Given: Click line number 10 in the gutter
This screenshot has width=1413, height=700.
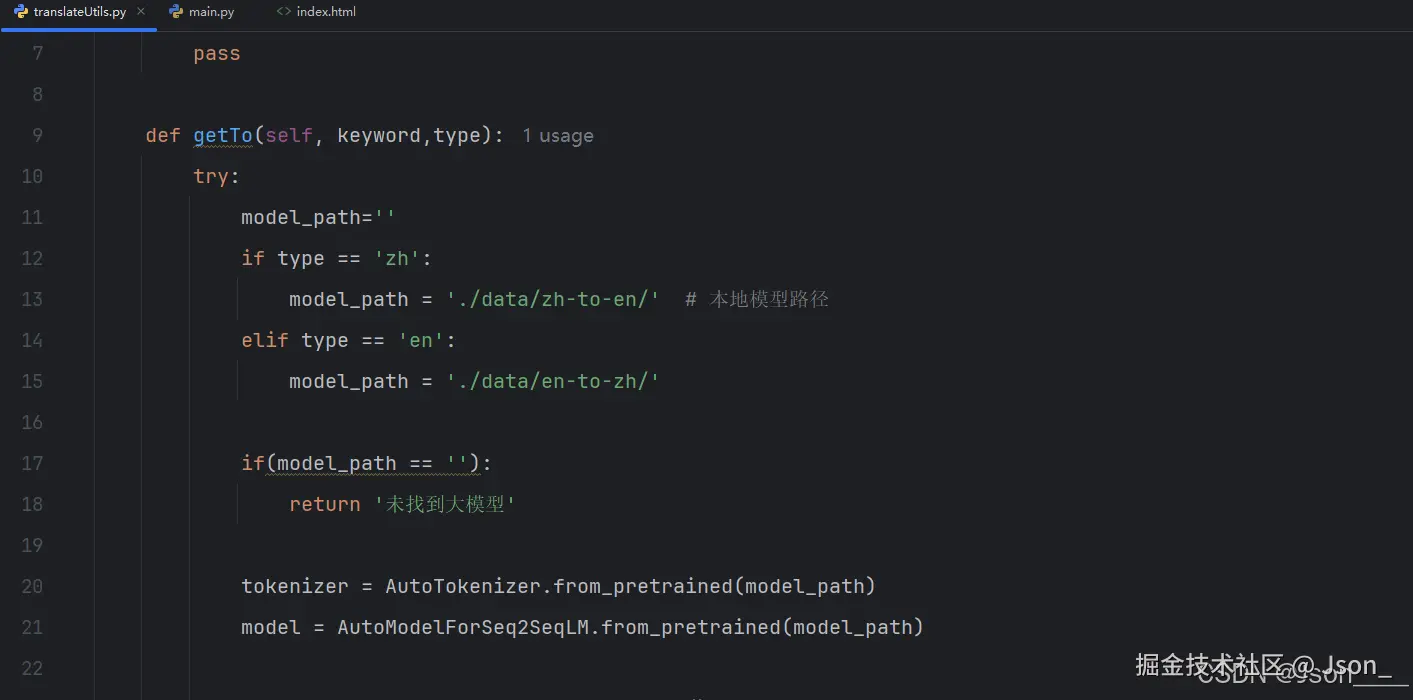Looking at the screenshot, I should click(32, 176).
